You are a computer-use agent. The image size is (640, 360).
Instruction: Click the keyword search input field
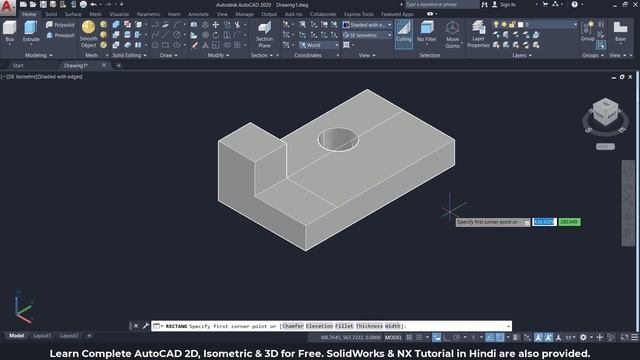[x=442, y=4]
